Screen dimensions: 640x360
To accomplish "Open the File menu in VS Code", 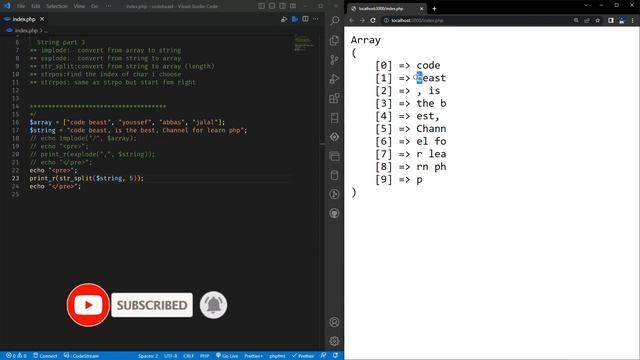I will 21,7.
